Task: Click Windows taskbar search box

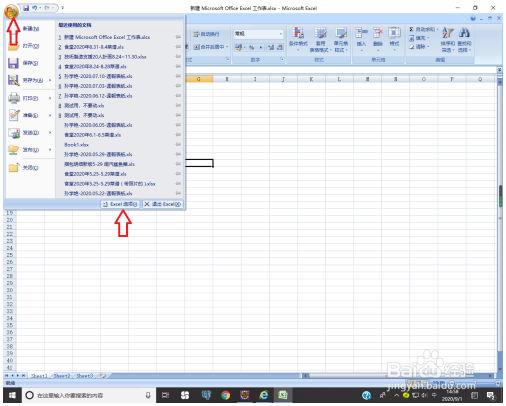Action: point(89,395)
